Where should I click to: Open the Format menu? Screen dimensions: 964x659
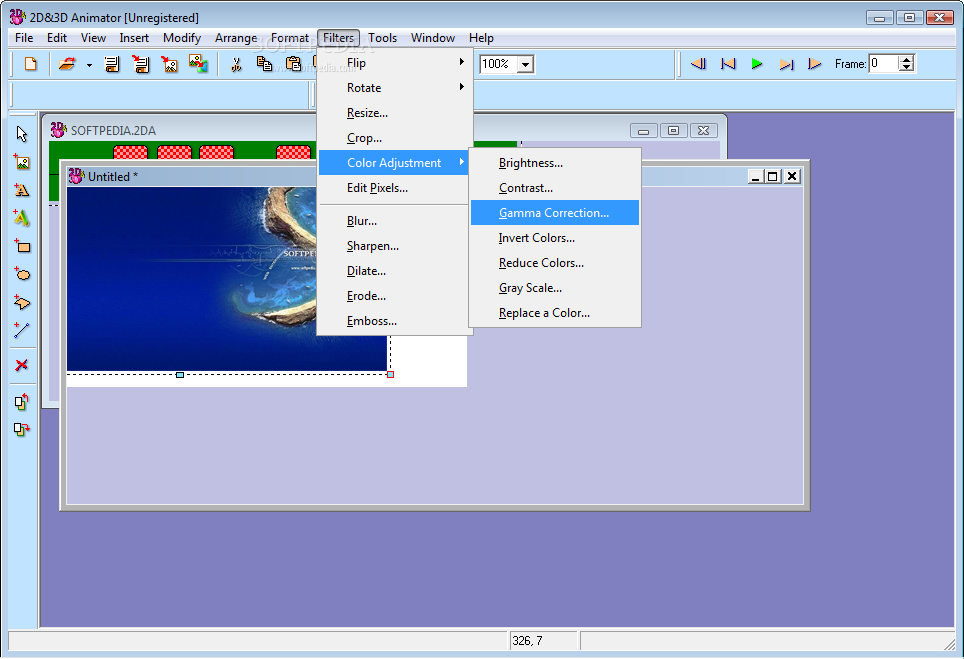[290, 38]
